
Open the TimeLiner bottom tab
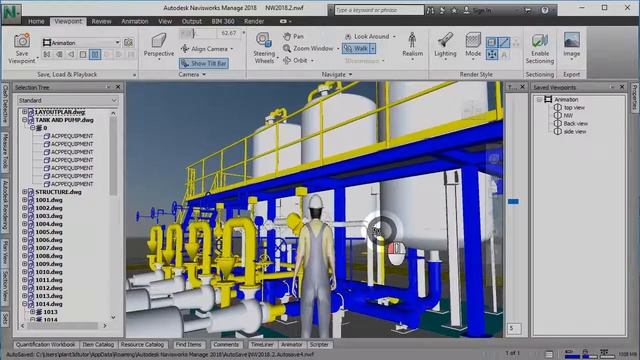(262, 345)
